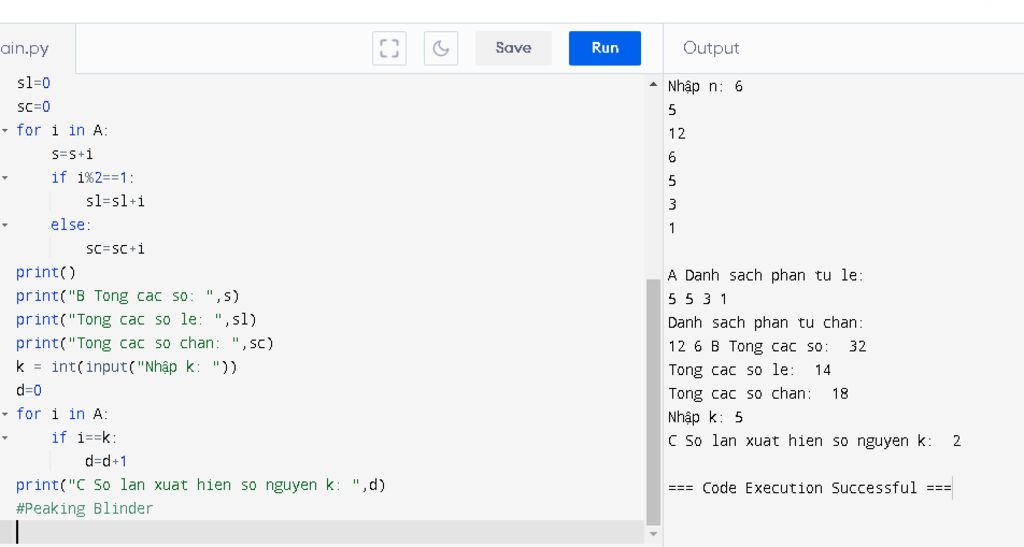Click the Save button
1024x547 pixels.
point(513,48)
